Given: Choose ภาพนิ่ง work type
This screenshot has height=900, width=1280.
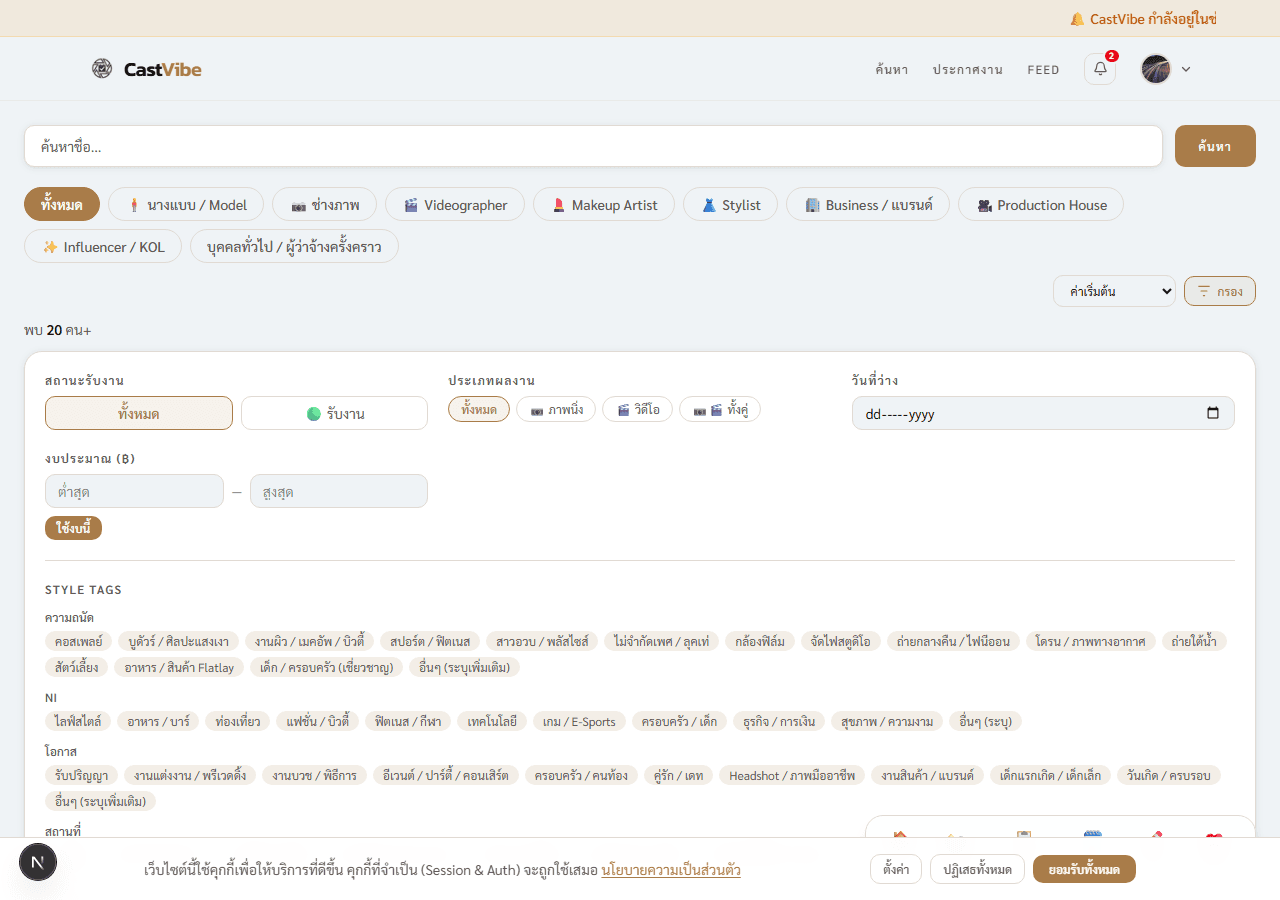Looking at the screenshot, I should (556, 410).
